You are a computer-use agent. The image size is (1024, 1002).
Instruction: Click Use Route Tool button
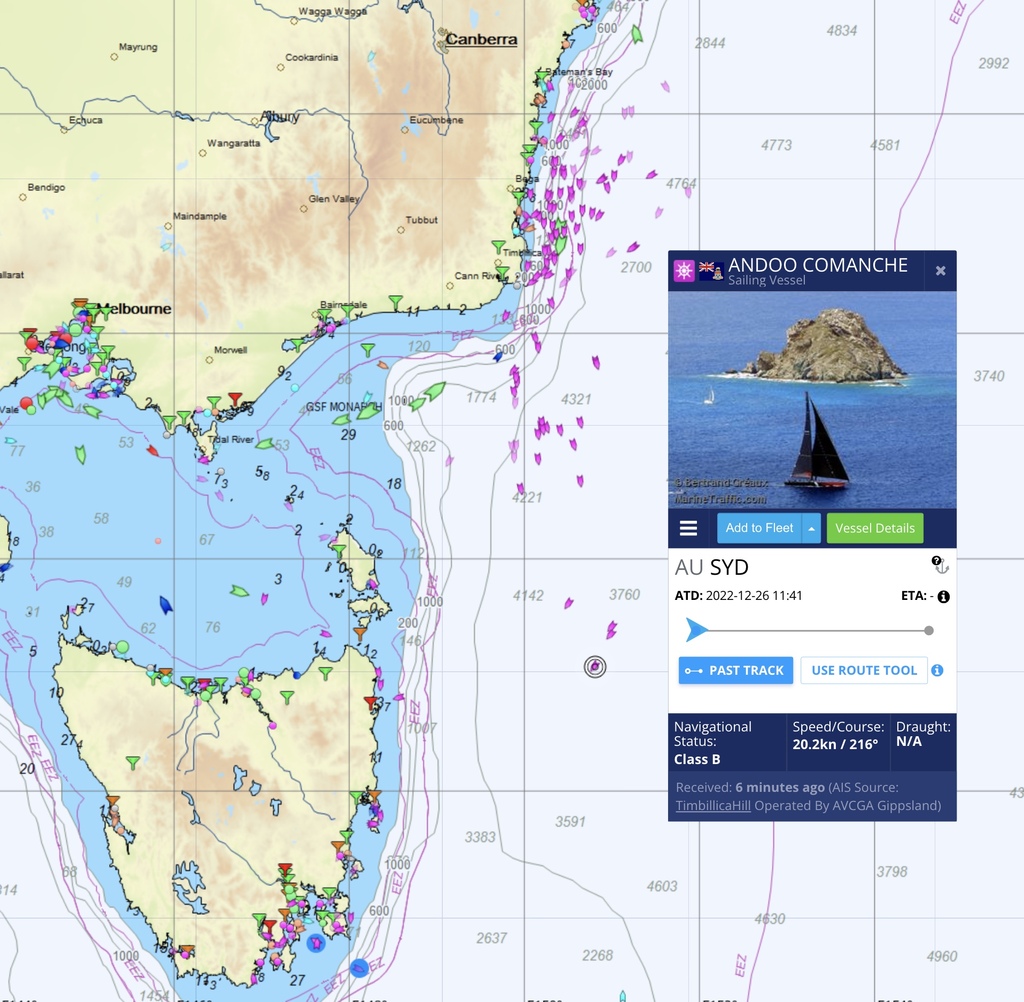(x=863, y=670)
